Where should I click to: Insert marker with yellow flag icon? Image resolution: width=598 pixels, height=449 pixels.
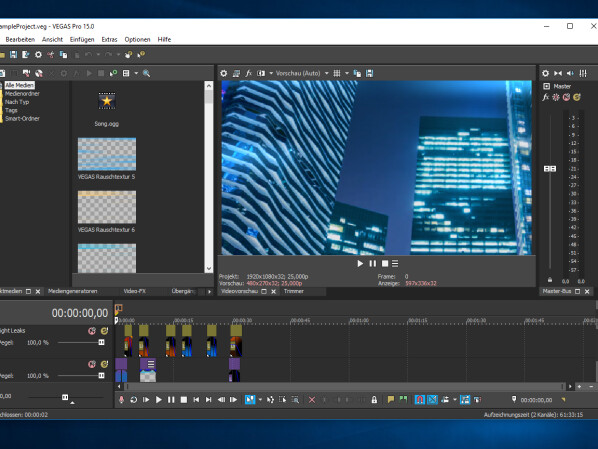pos(391,400)
